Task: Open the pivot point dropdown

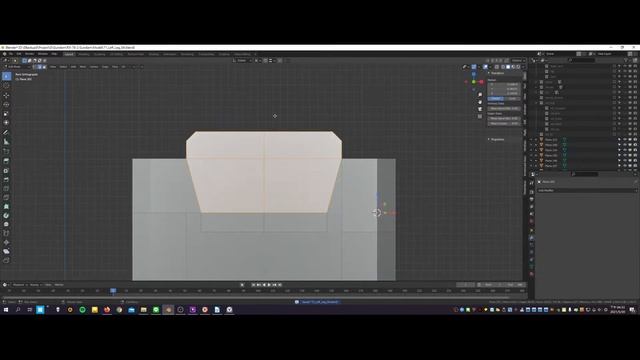Action: click(x=257, y=60)
